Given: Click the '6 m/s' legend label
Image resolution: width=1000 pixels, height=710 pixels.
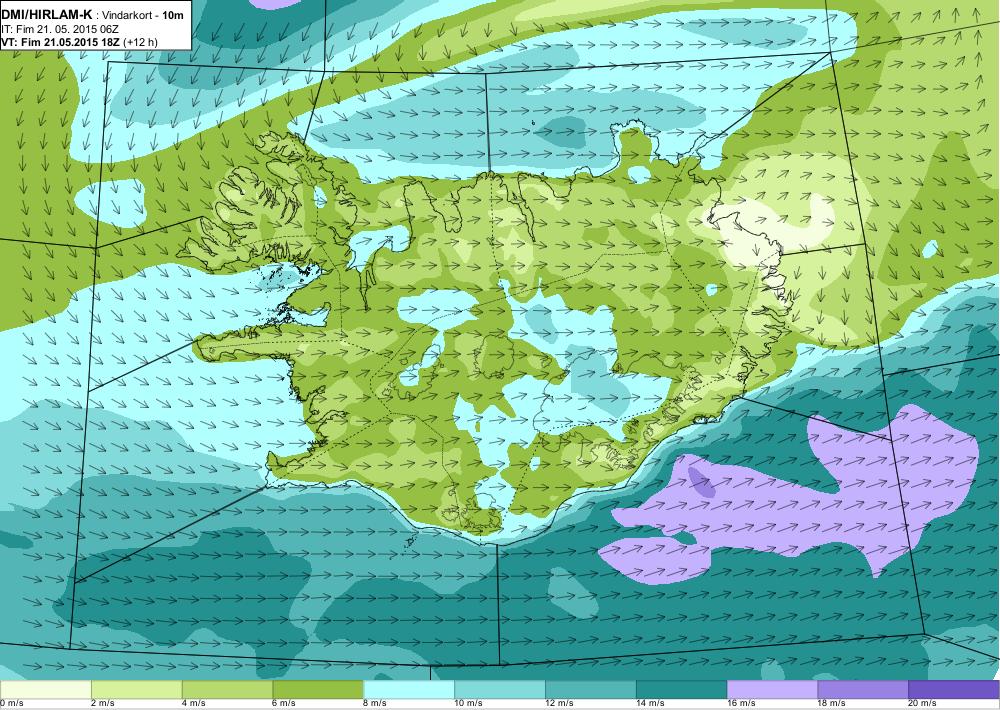Looking at the screenshot, I should 284,703.
